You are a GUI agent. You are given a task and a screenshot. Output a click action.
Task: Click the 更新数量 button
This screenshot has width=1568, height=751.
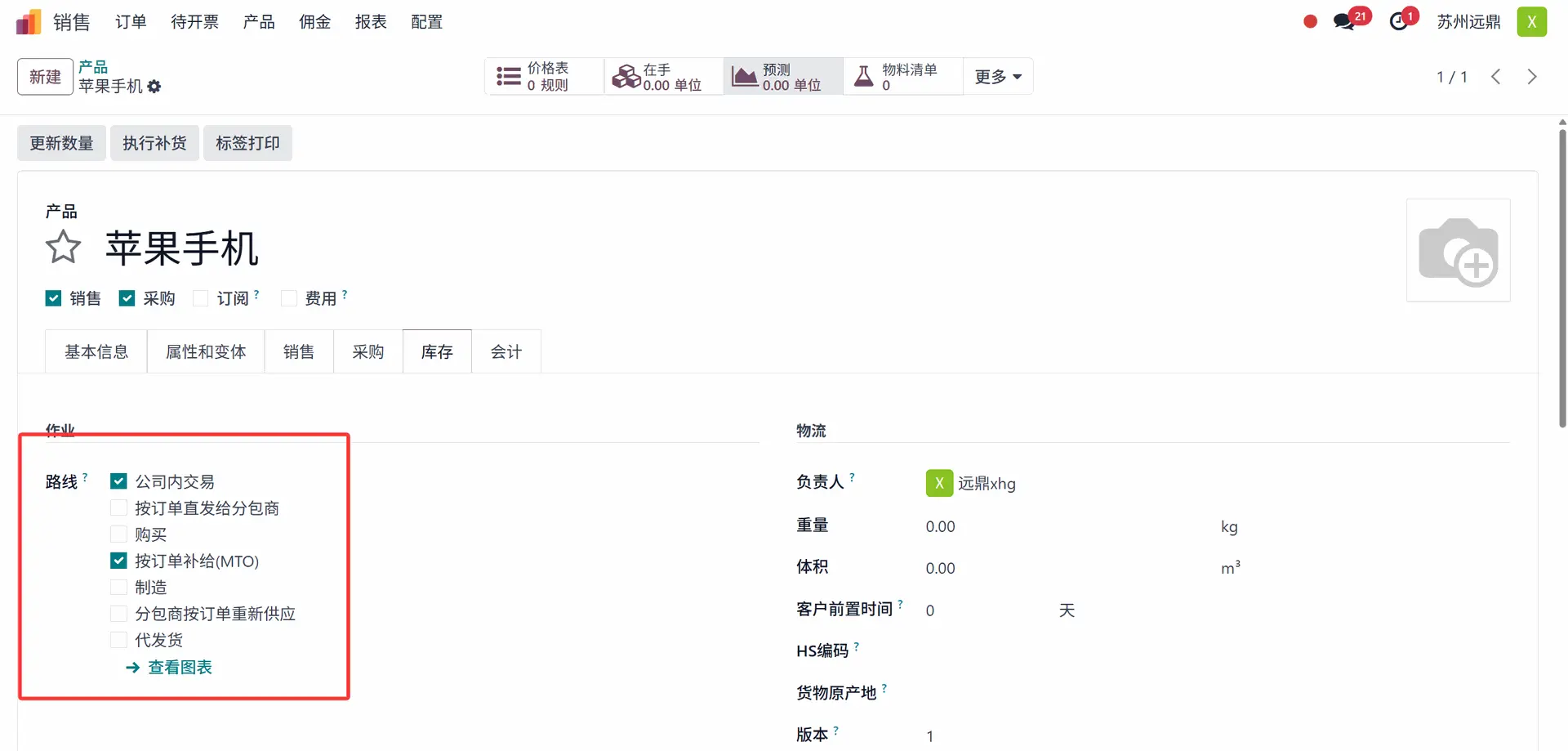62,143
